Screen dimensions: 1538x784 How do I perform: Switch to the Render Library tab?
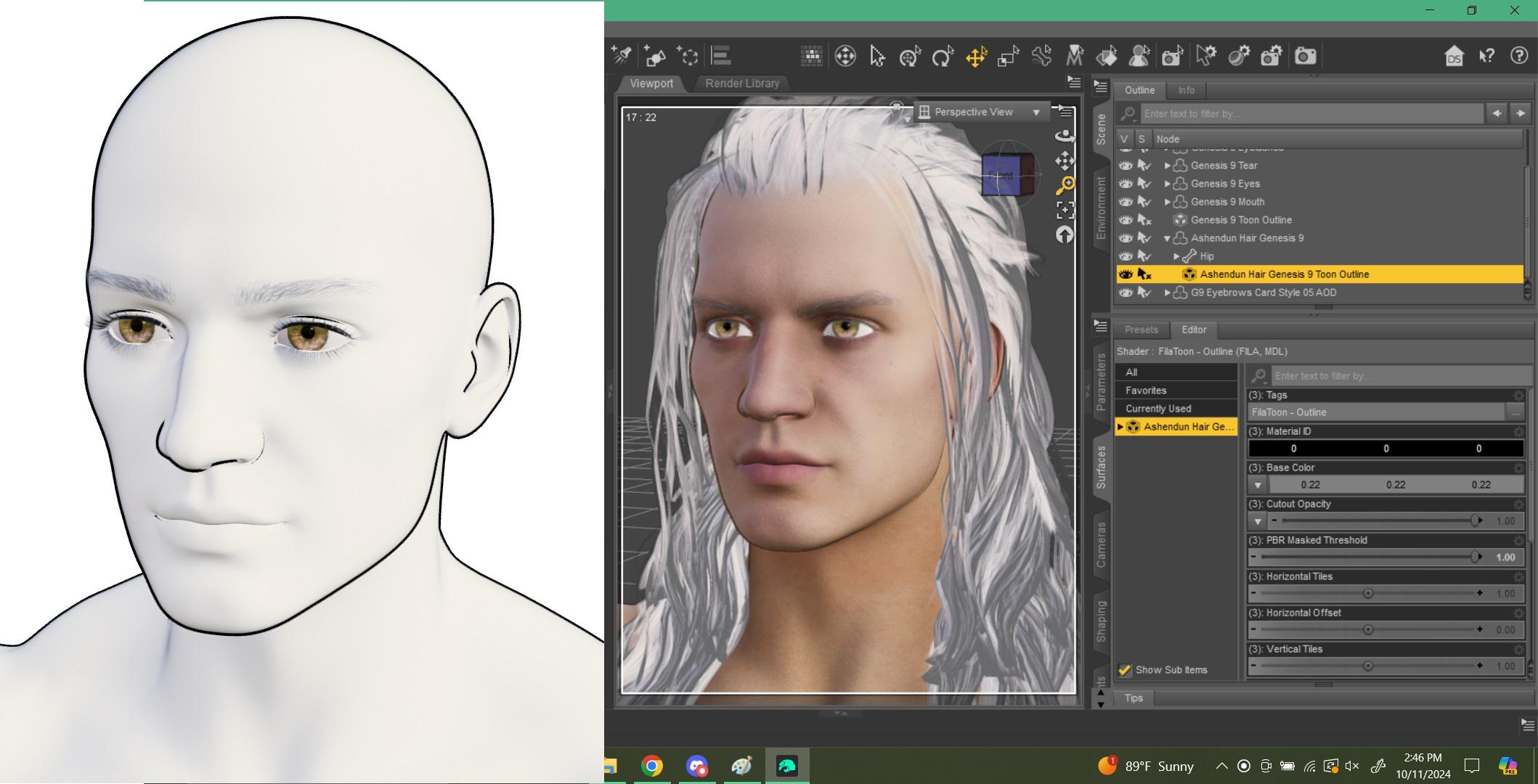point(741,83)
